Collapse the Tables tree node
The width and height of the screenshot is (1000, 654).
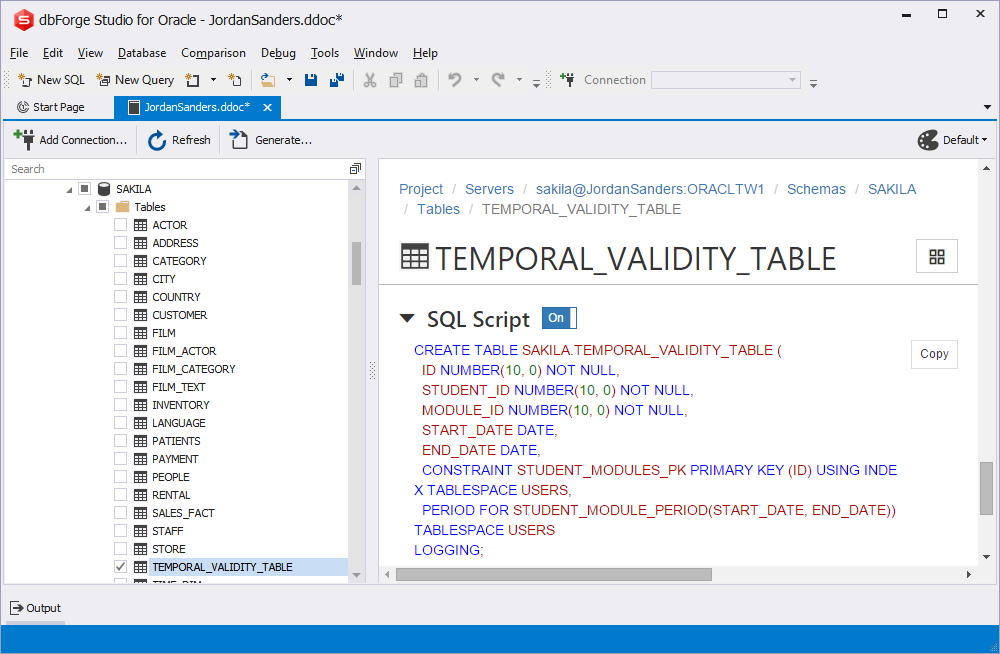(x=87, y=207)
